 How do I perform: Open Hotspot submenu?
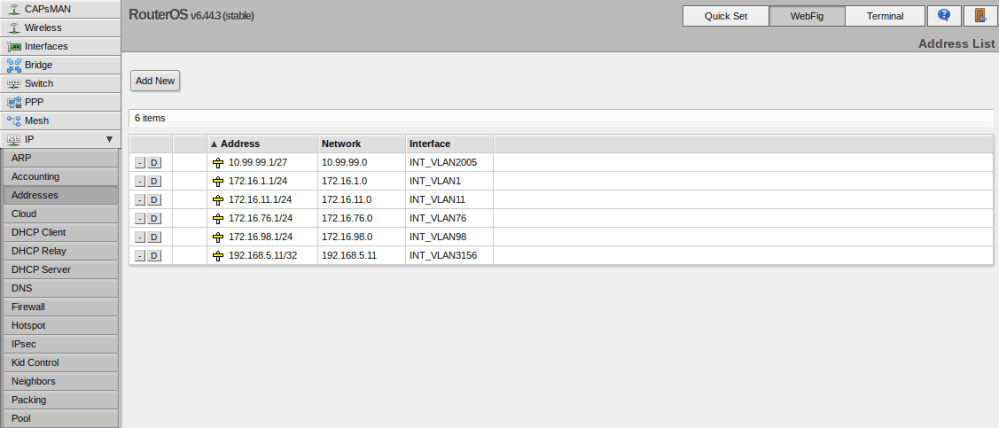point(60,325)
